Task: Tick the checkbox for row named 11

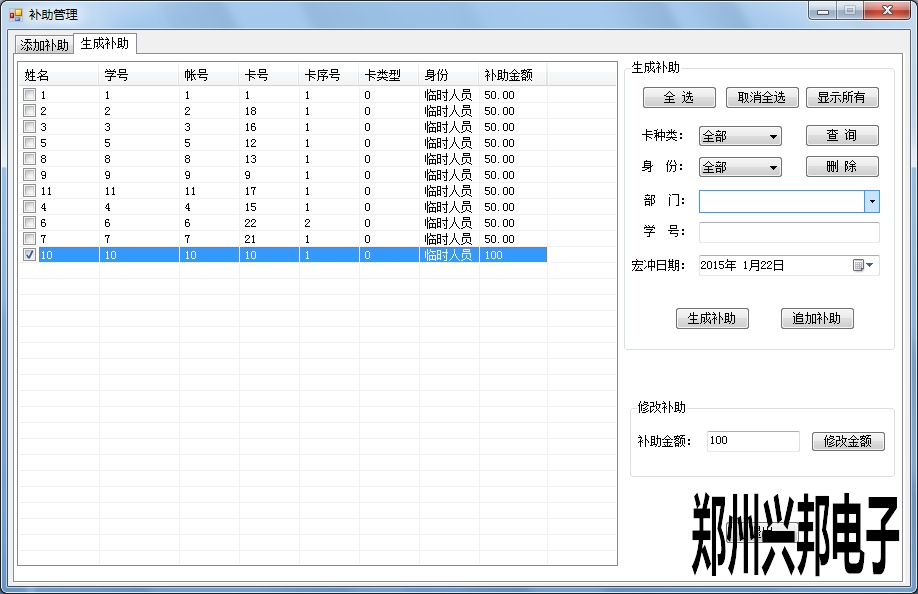Action: click(30, 191)
